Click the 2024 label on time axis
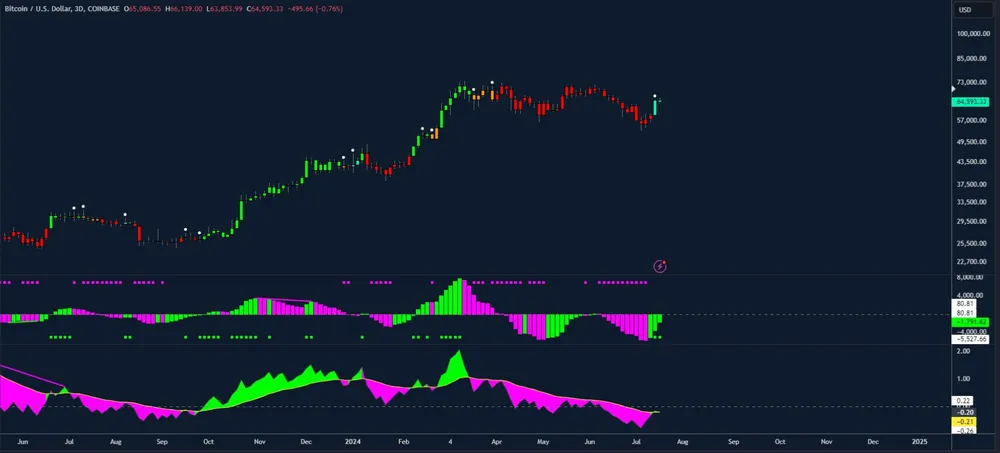1000x453 pixels. (x=352, y=440)
